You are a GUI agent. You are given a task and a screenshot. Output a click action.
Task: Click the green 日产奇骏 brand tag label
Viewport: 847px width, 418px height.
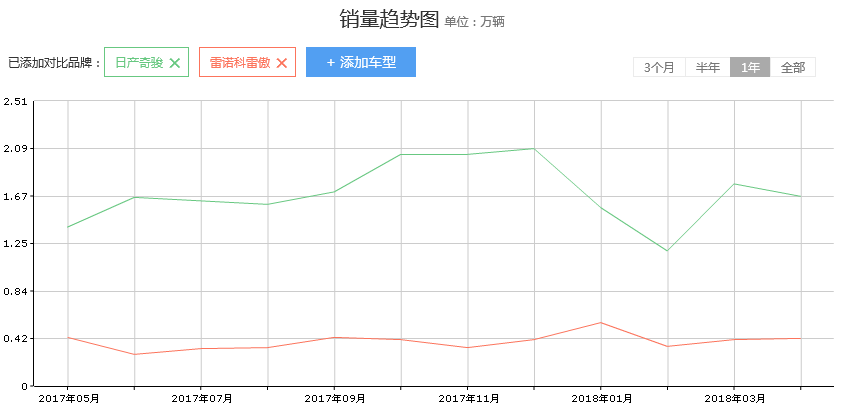coord(139,63)
